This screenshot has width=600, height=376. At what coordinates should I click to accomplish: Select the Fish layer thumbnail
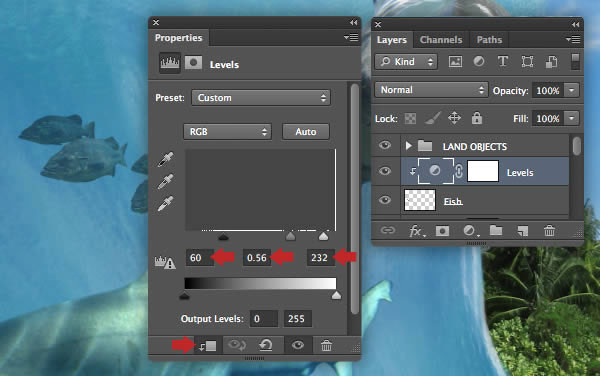click(420, 200)
